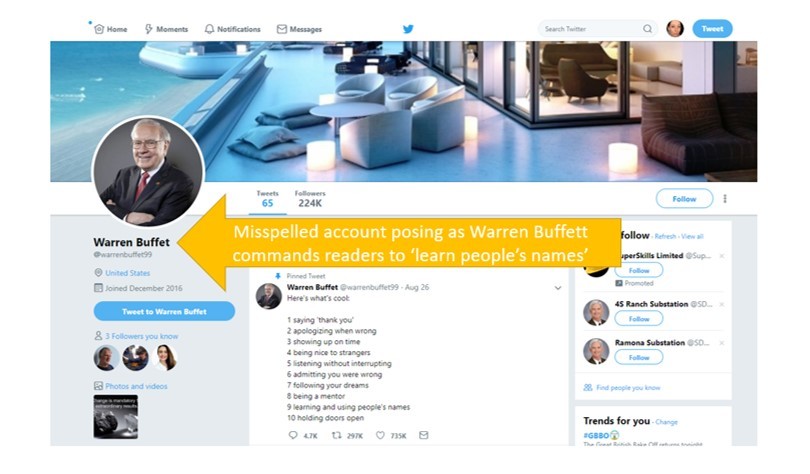Open the photo thumbnail under Photos and videos
Viewport: 810px width, 474px height.
tap(116, 417)
